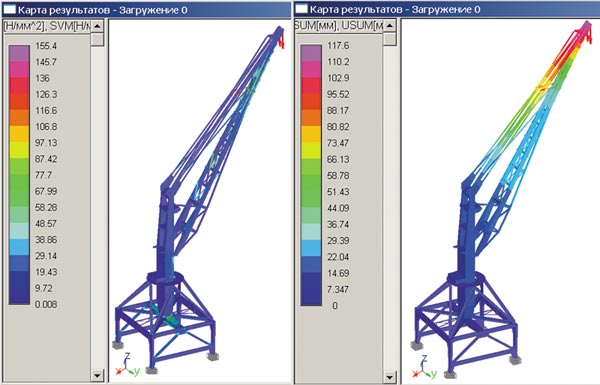The image size is (600, 385).
Task: Click the stress value 38.86
Action: 46,240
